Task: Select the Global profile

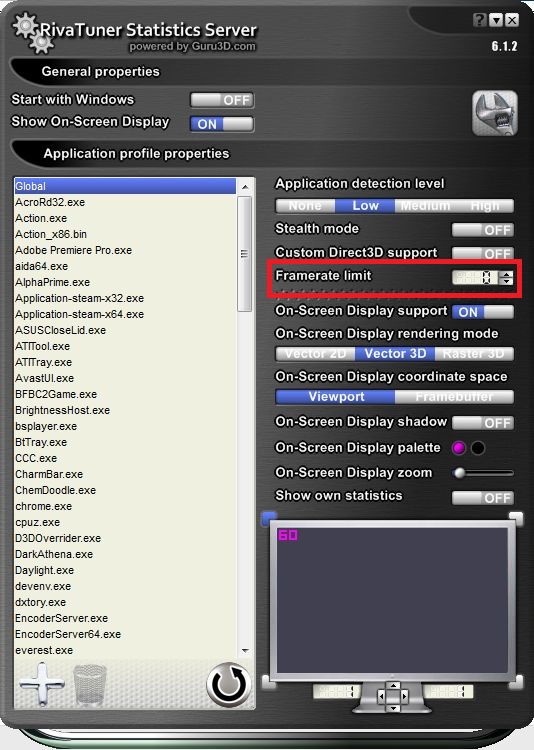Action: coord(125,186)
